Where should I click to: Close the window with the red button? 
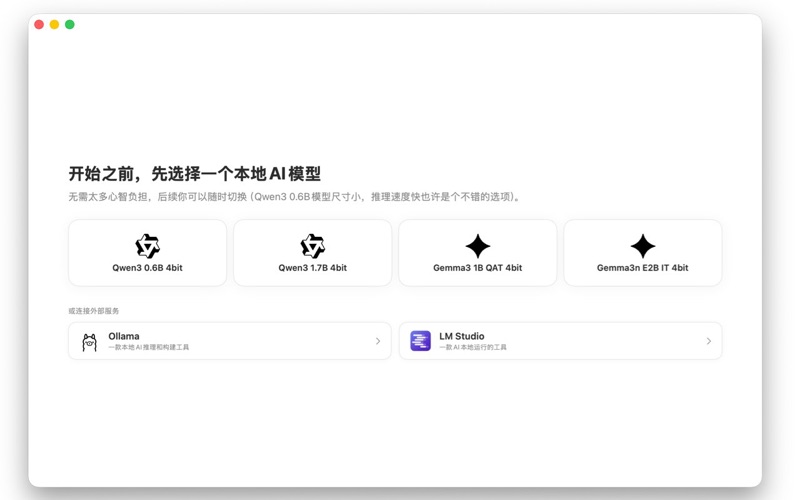pos(39,24)
